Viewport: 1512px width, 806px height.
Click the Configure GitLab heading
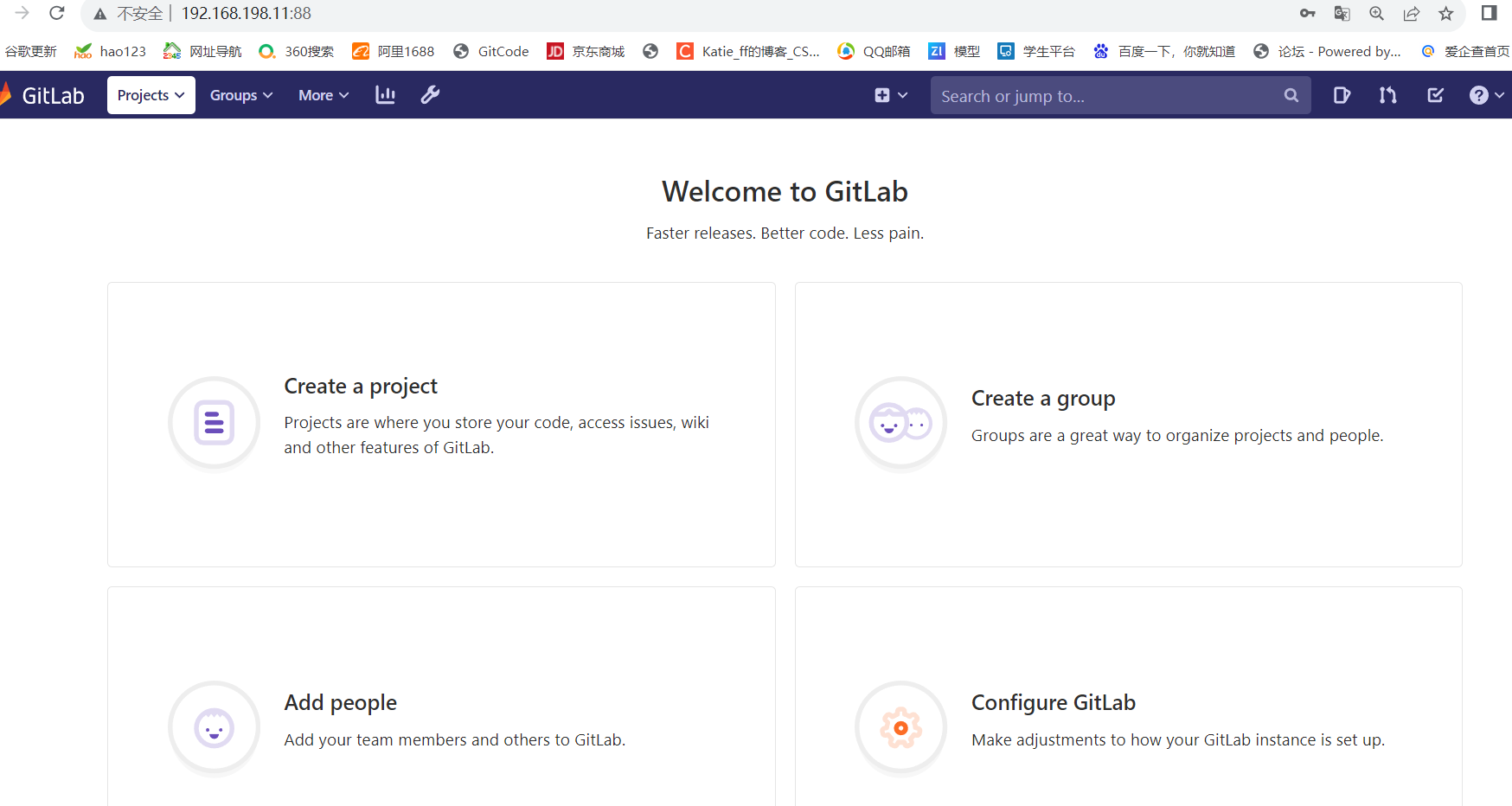pos(1053,702)
